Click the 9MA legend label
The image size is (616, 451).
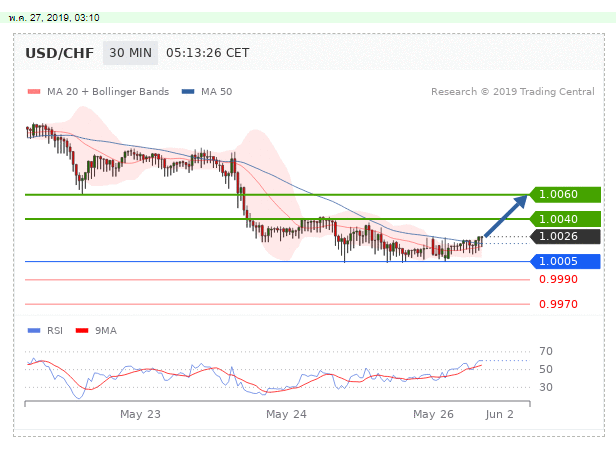point(106,330)
